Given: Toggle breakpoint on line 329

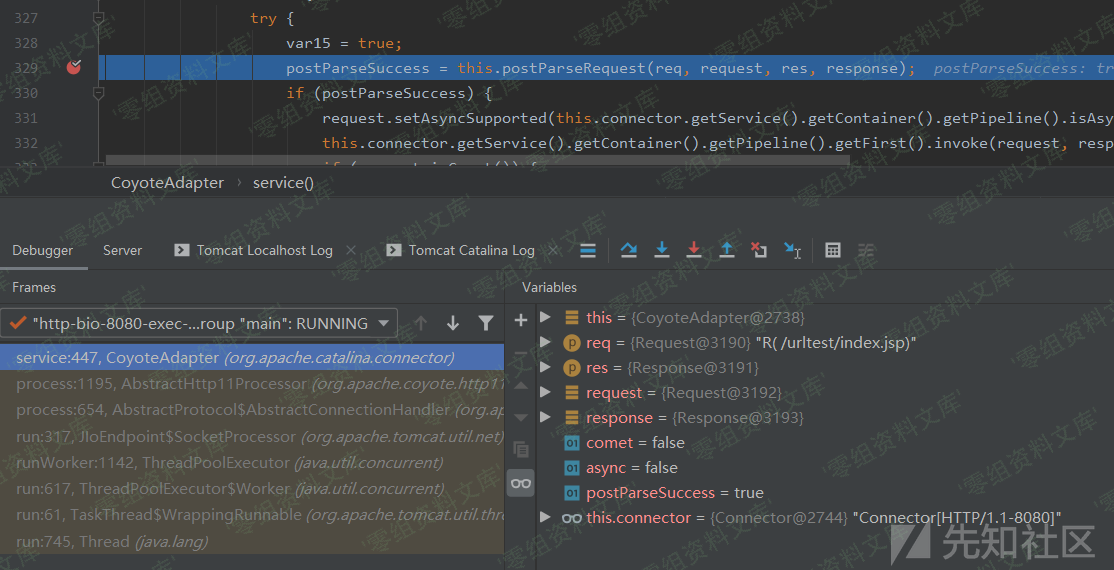Looking at the screenshot, I should point(74,68).
